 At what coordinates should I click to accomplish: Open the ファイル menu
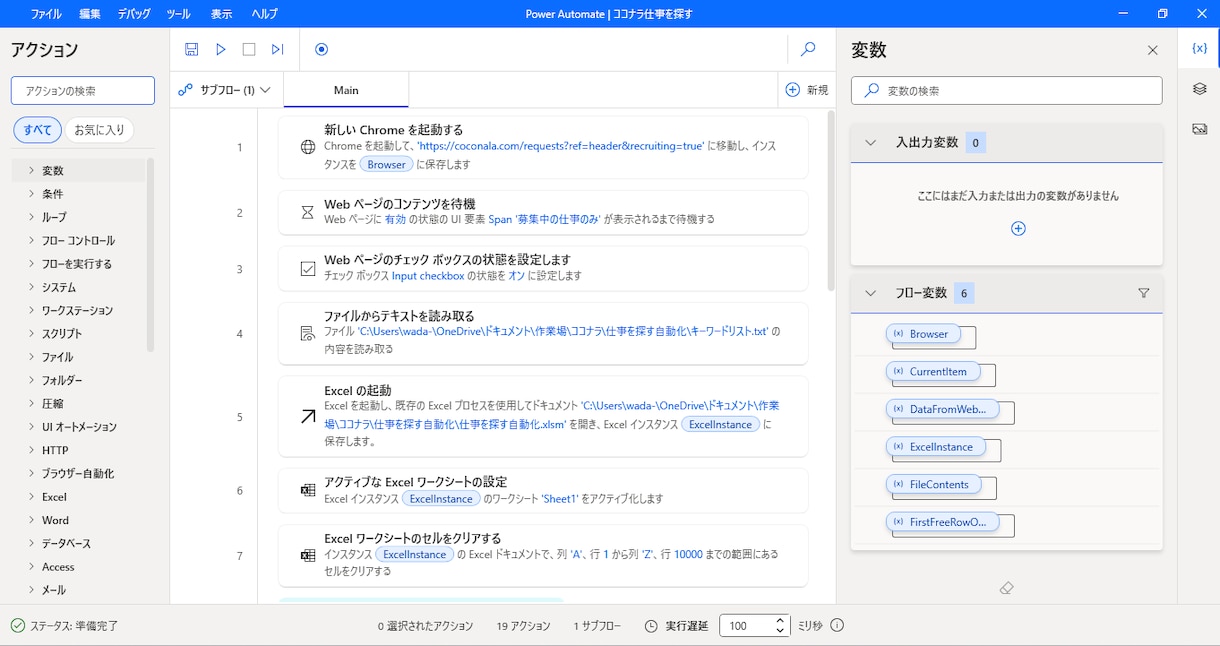coord(46,14)
